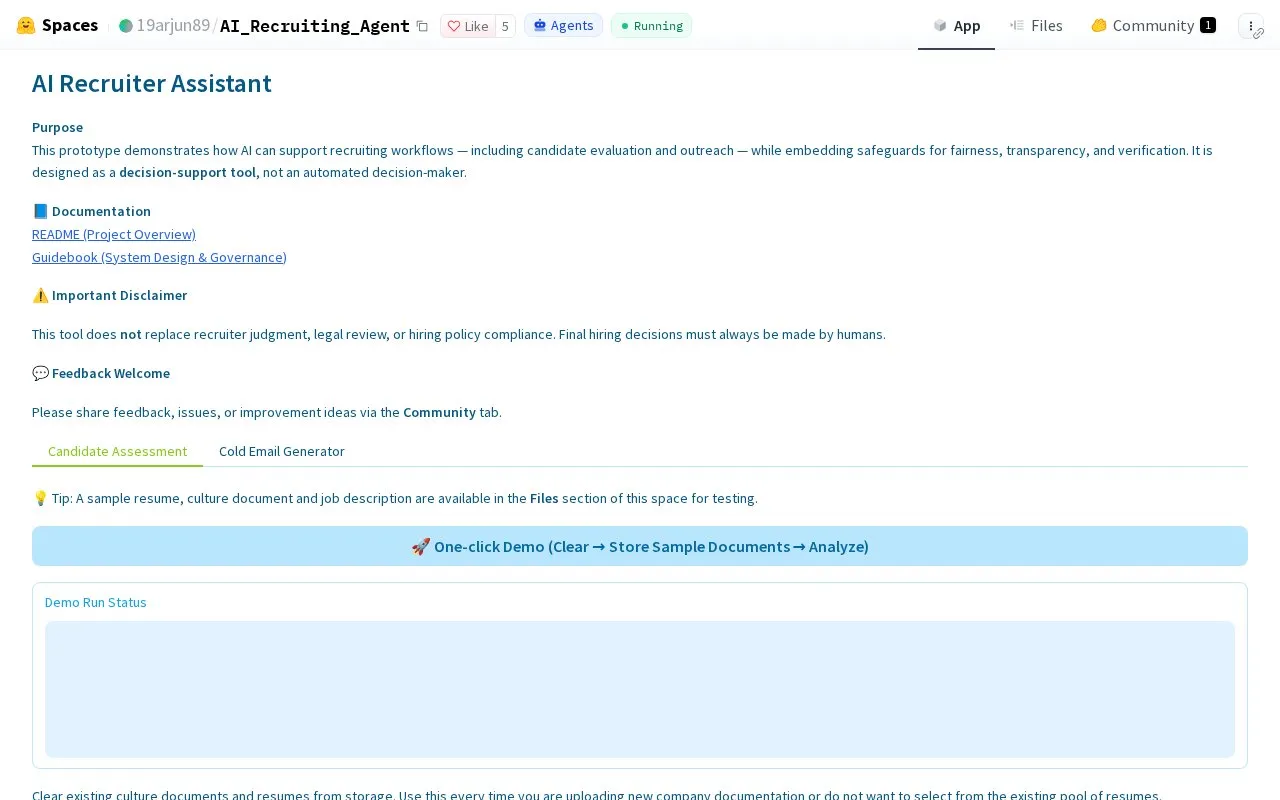The width and height of the screenshot is (1280, 800).
Task: Click the Demo Run Status label
Action: 96,602
